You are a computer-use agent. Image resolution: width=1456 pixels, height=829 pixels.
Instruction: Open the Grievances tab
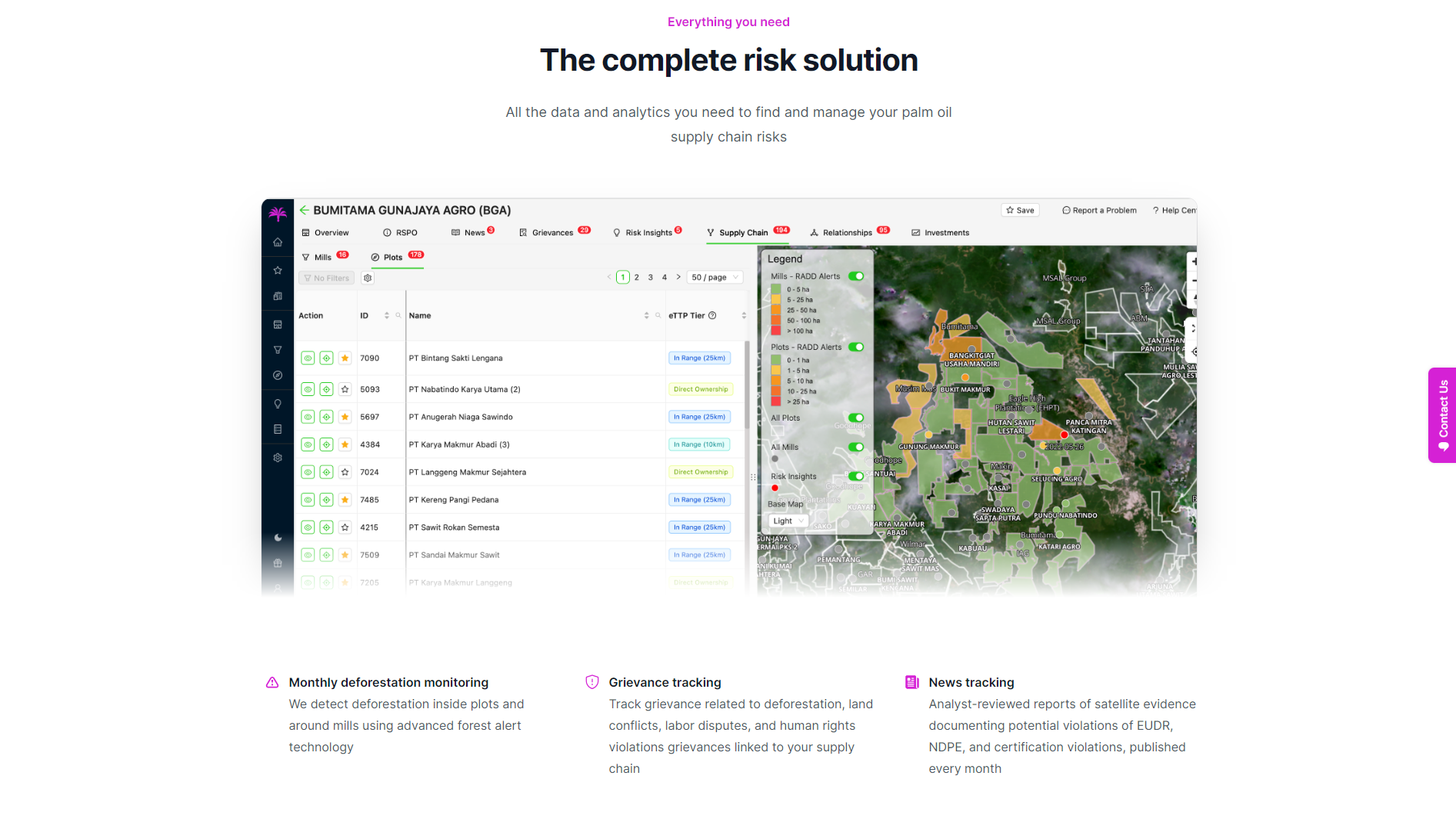pyautogui.click(x=555, y=232)
